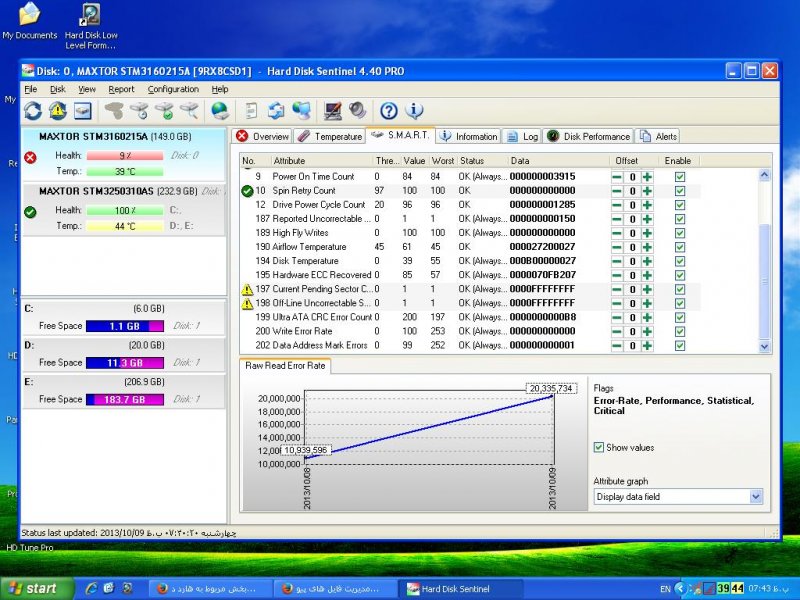
Task: Click the Hard Disk Sentinel taskbar button
Action: tap(461, 589)
